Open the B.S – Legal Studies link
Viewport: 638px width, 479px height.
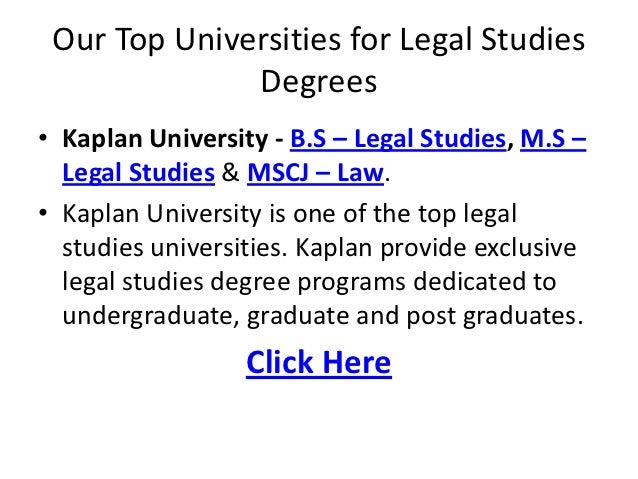tap(398, 138)
